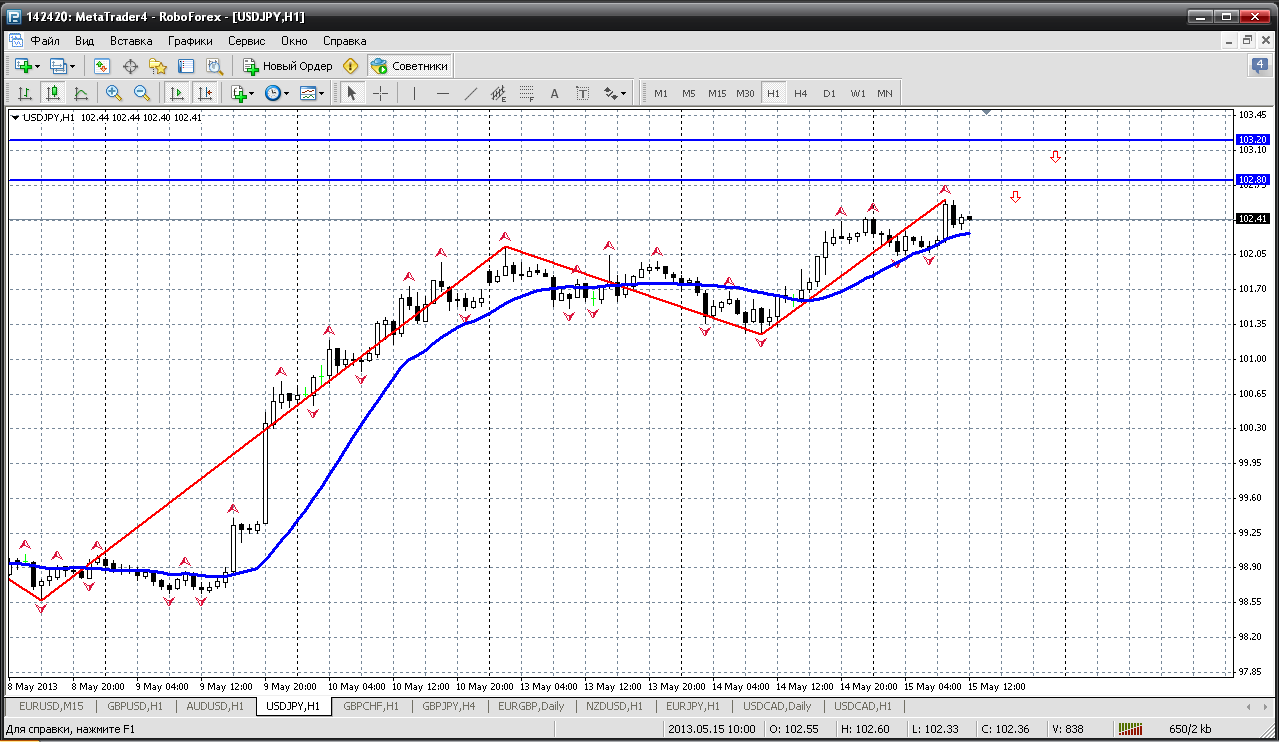Open the Templates dropdown
Image resolution: width=1279 pixels, height=742 pixels.
coord(312,93)
